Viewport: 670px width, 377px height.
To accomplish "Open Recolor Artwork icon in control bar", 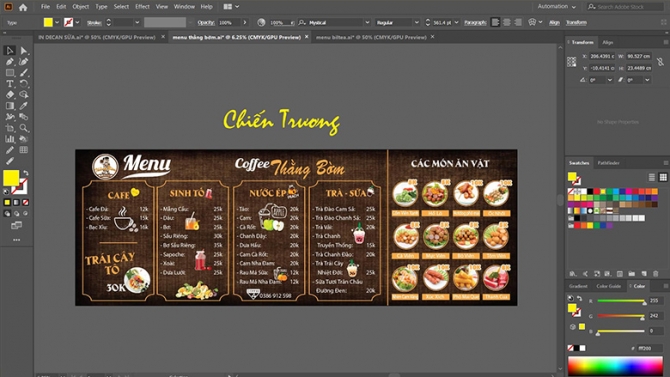I will tap(261, 22).
